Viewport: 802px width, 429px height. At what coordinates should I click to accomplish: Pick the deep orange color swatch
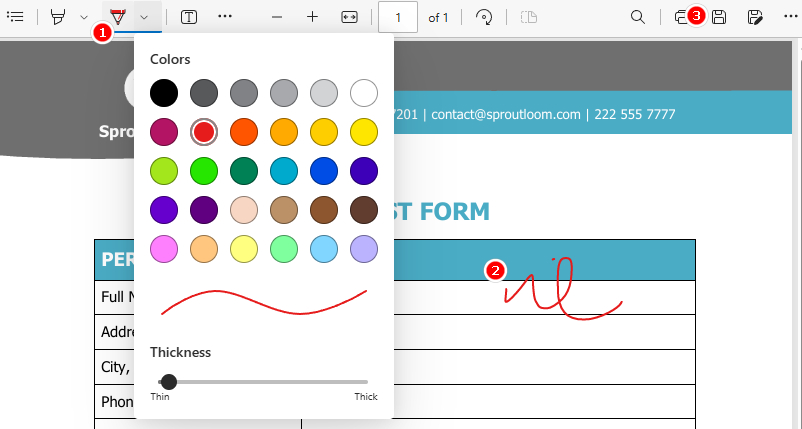(x=244, y=132)
